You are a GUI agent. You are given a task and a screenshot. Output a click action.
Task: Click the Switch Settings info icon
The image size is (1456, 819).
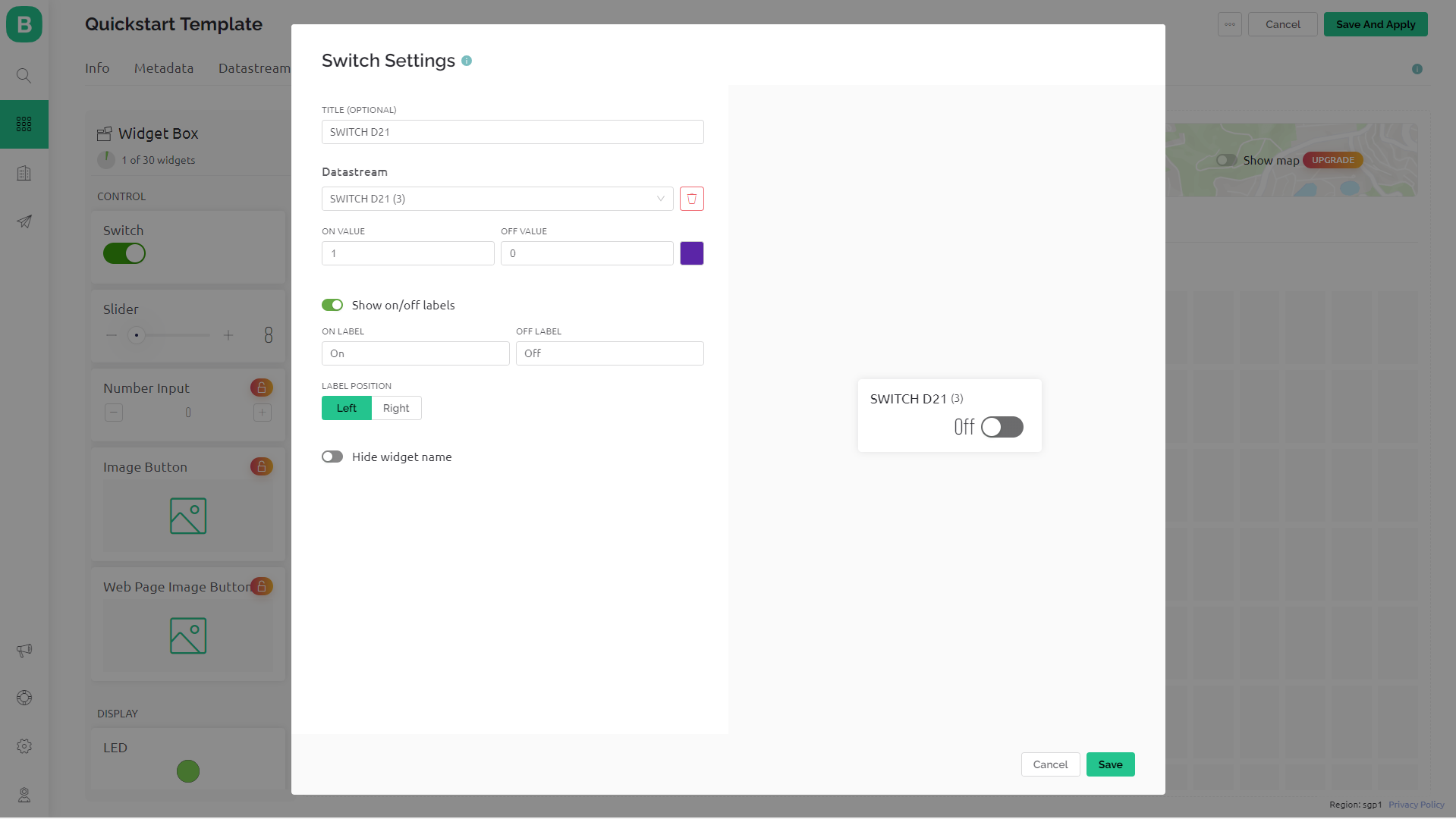click(467, 61)
